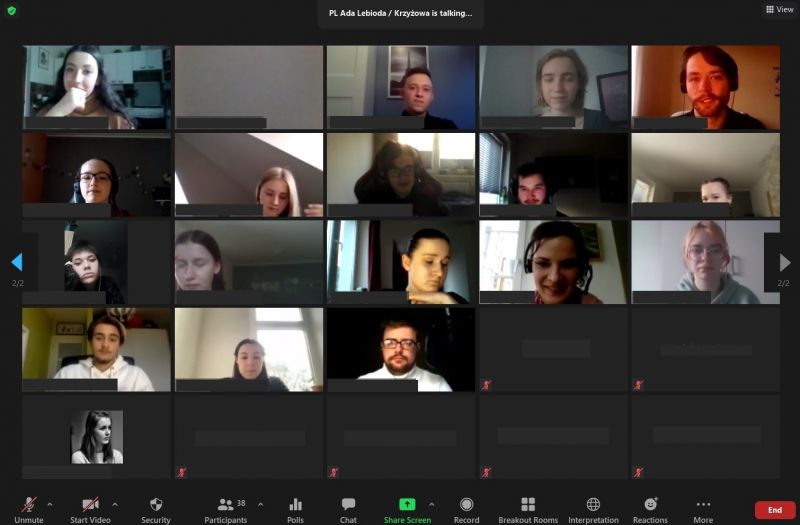
Task: Click 'PL Ada Lebioda / Krzyżowa is talking' banner
Action: (x=401, y=13)
